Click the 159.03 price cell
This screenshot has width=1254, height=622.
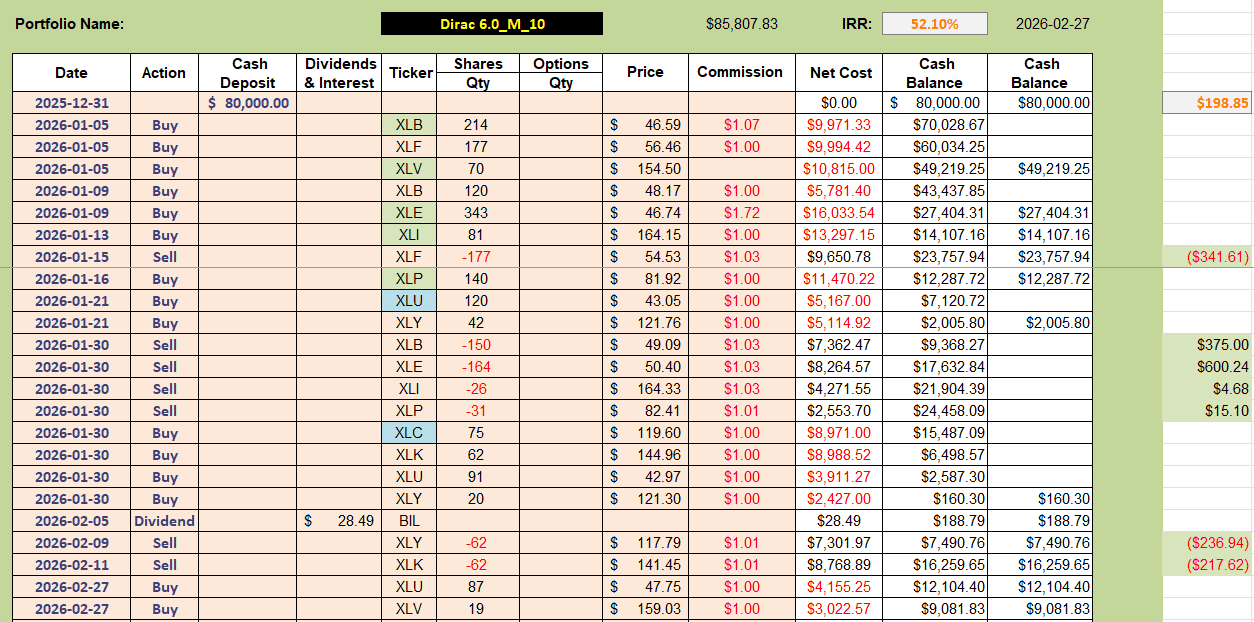[x=645, y=609]
